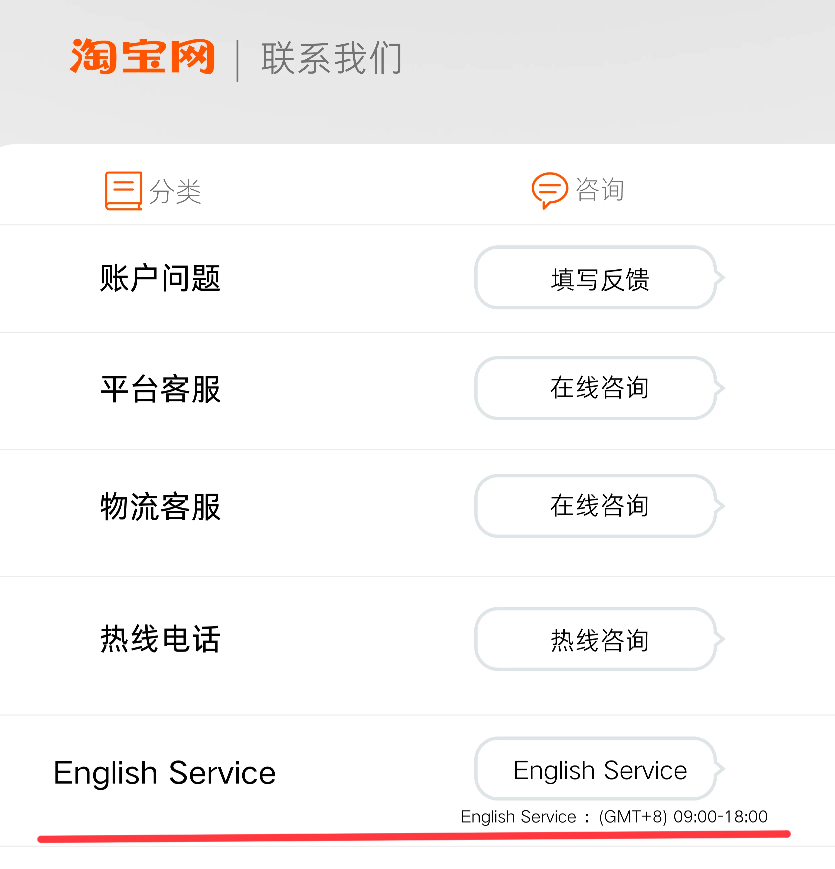This screenshot has height=869, width=835.
Task: Select the English Service row label
Action: (165, 773)
